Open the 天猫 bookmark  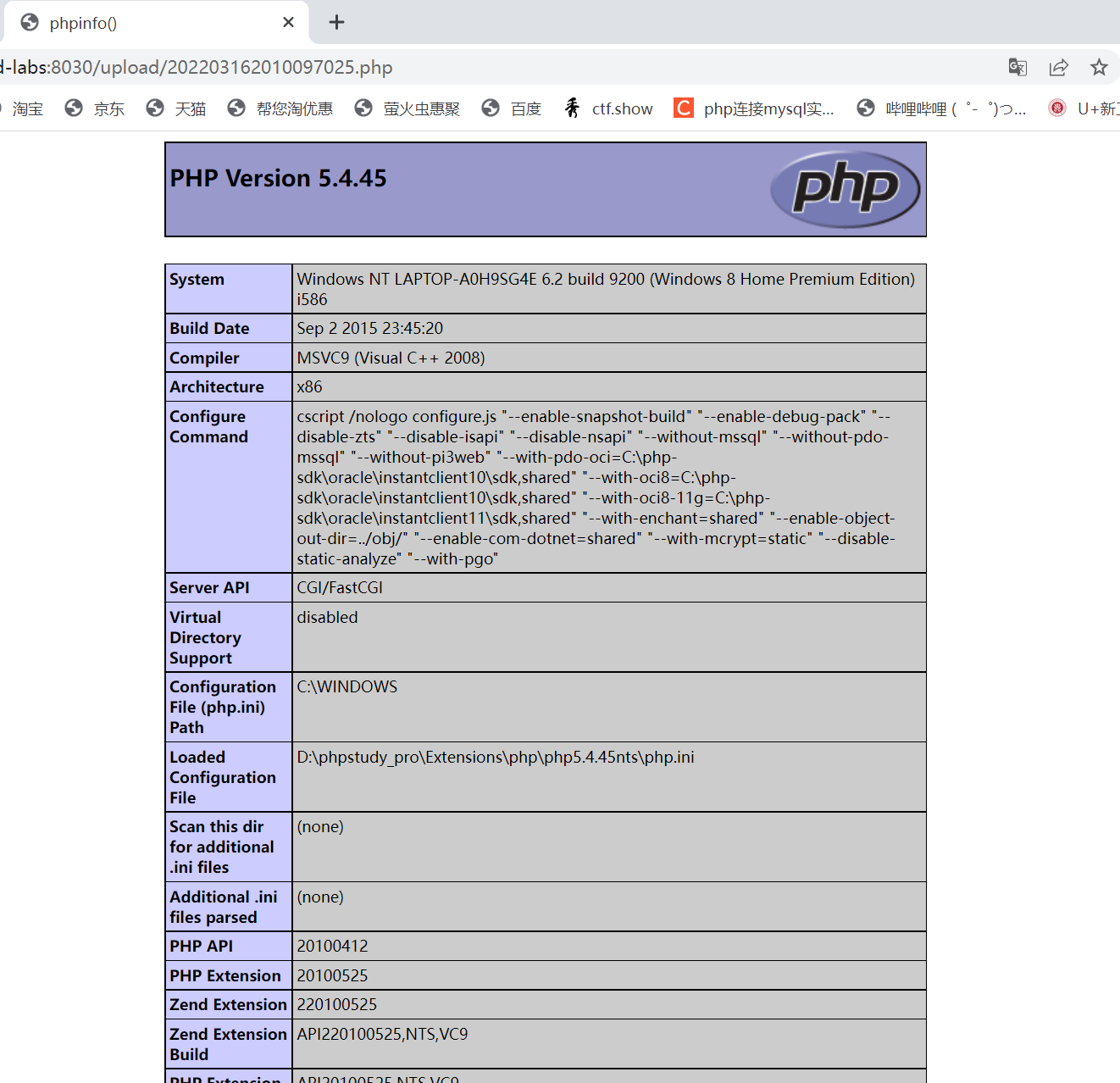[x=176, y=108]
